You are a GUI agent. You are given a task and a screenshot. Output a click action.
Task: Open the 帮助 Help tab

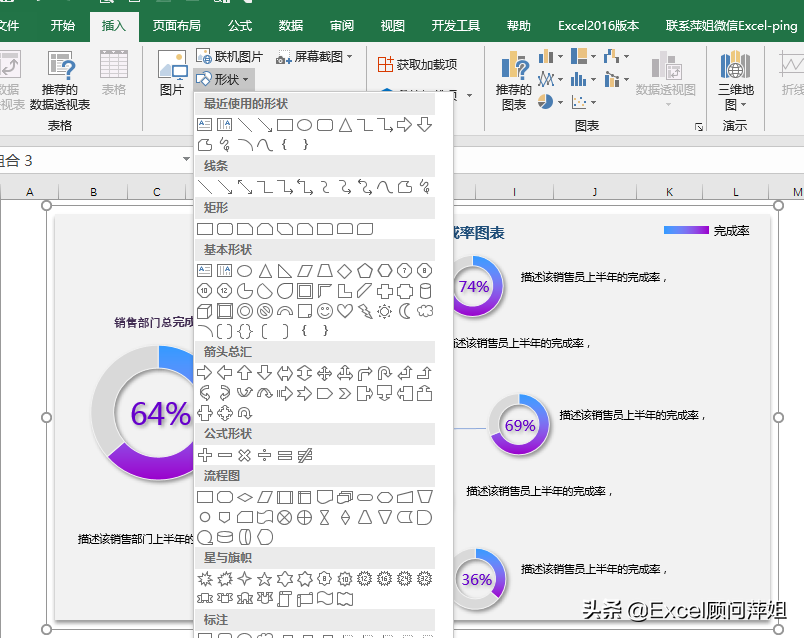[x=518, y=26]
